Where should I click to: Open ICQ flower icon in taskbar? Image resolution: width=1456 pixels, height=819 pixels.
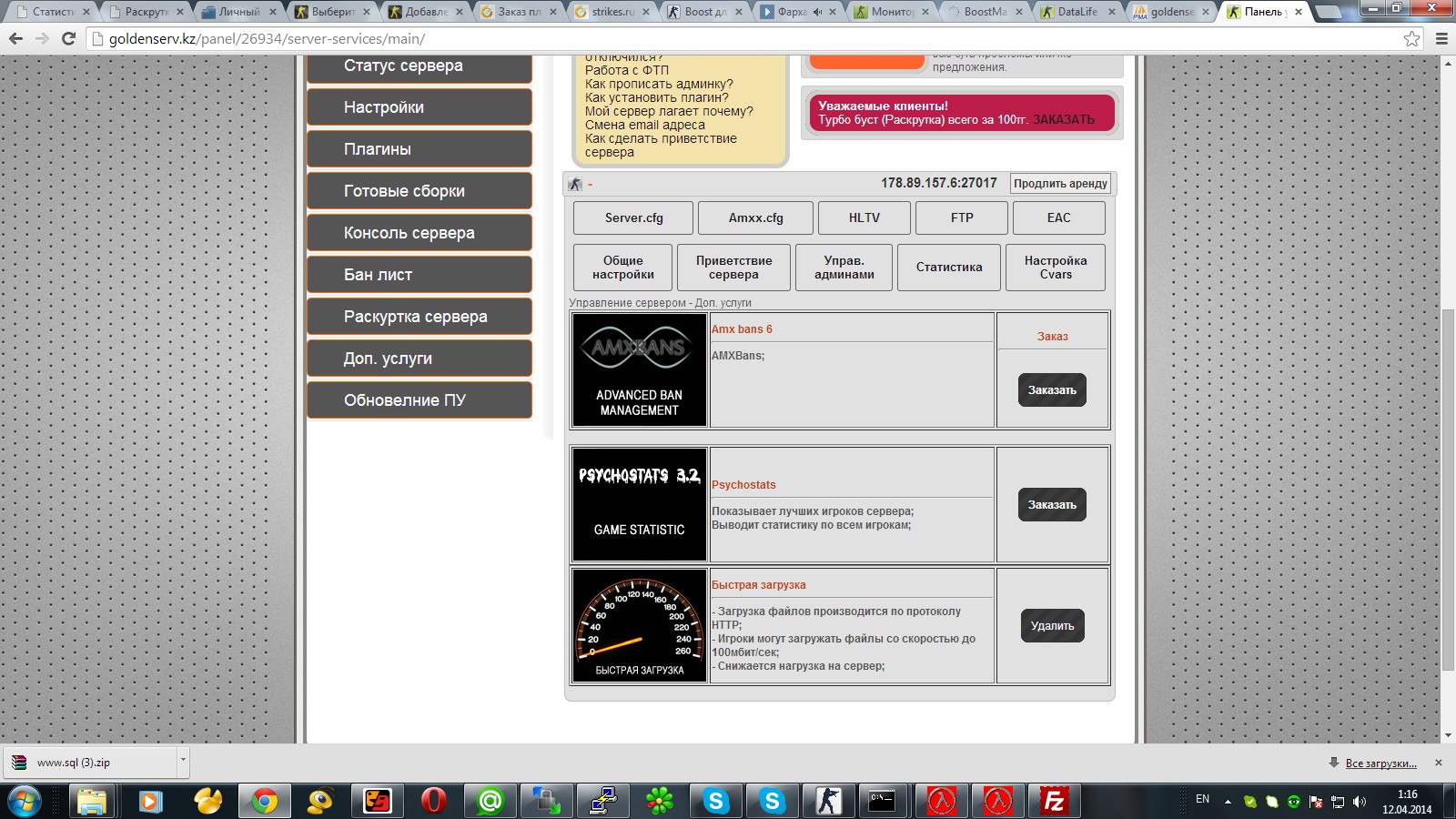click(660, 801)
